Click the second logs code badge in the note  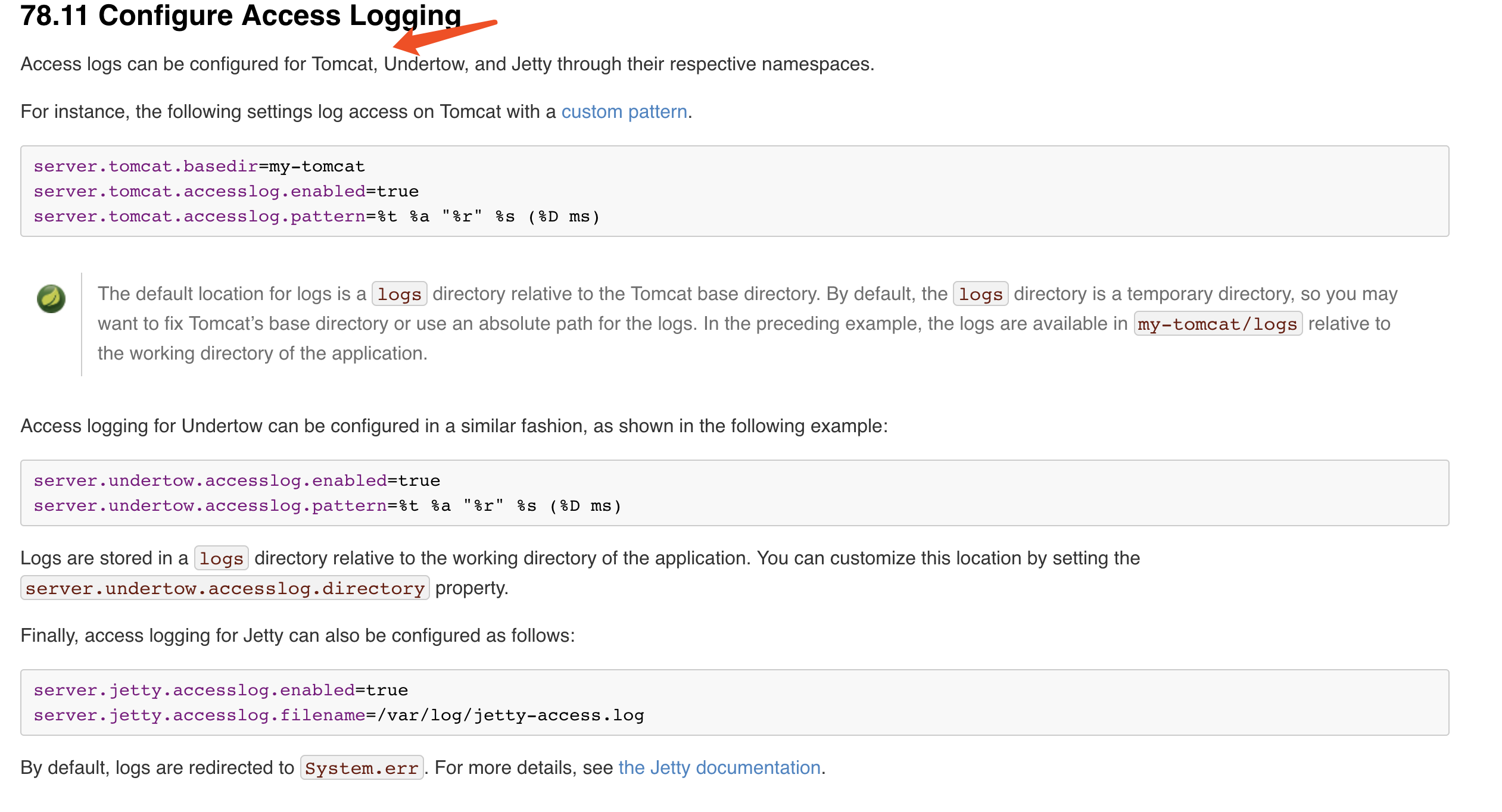click(x=979, y=293)
